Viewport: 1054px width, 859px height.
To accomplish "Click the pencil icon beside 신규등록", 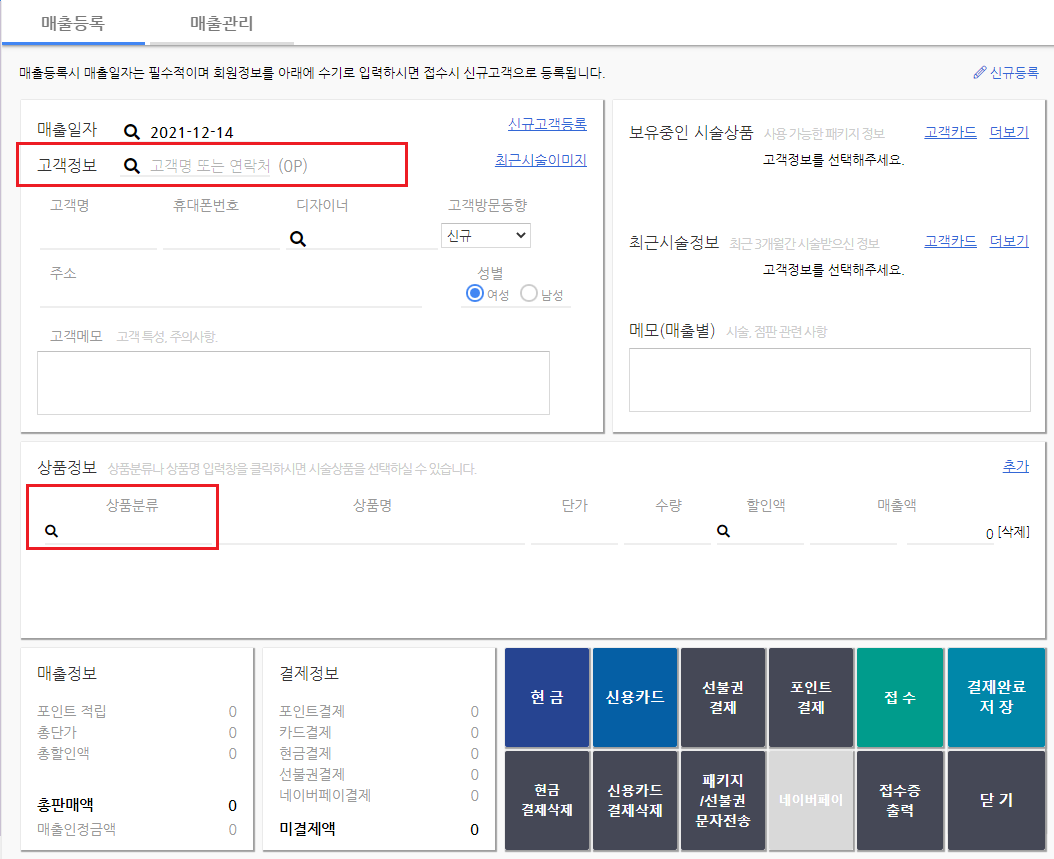I will [x=980, y=73].
